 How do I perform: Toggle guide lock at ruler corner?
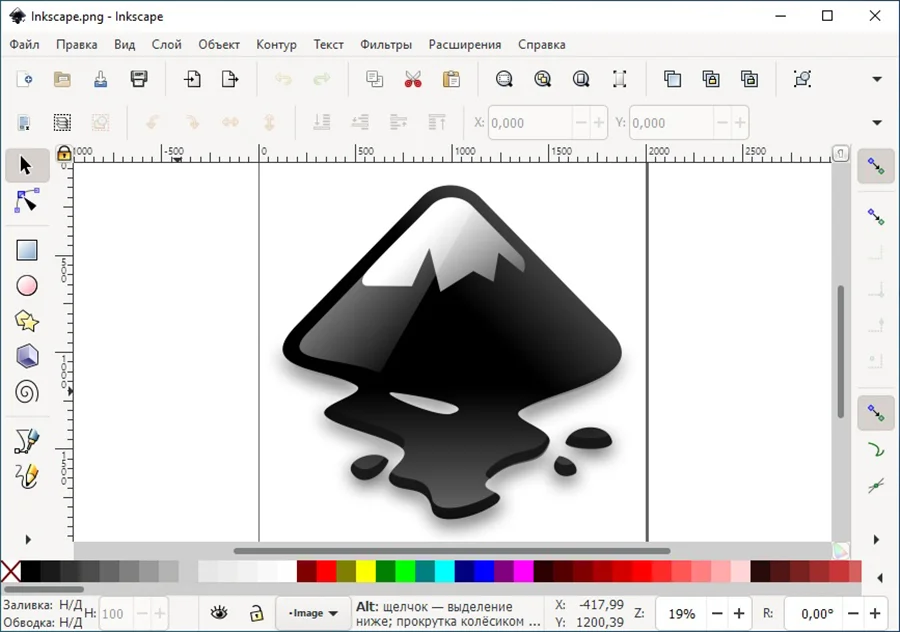point(64,153)
